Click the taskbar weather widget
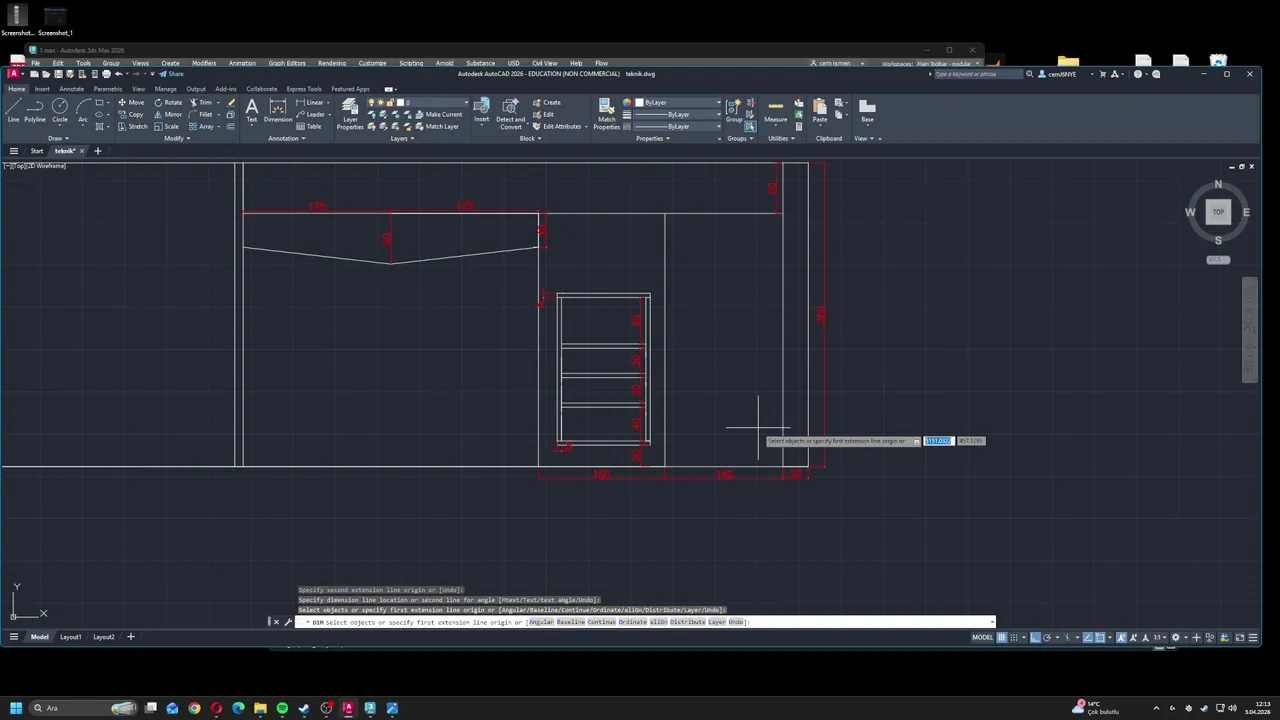Viewport: 1280px width, 720px height. (1096, 708)
